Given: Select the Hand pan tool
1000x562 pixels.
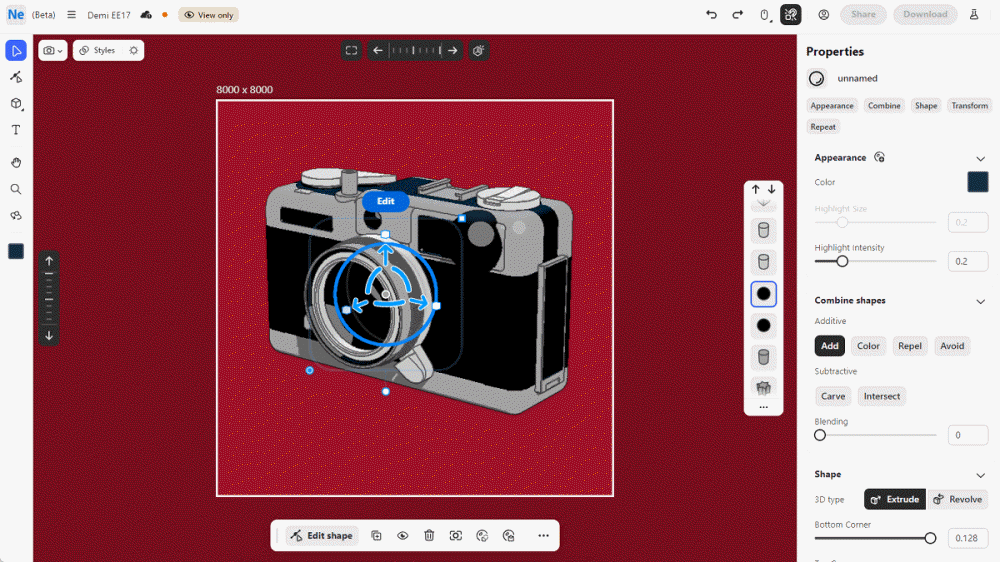Looking at the screenshot, I should tap(16, 163).
